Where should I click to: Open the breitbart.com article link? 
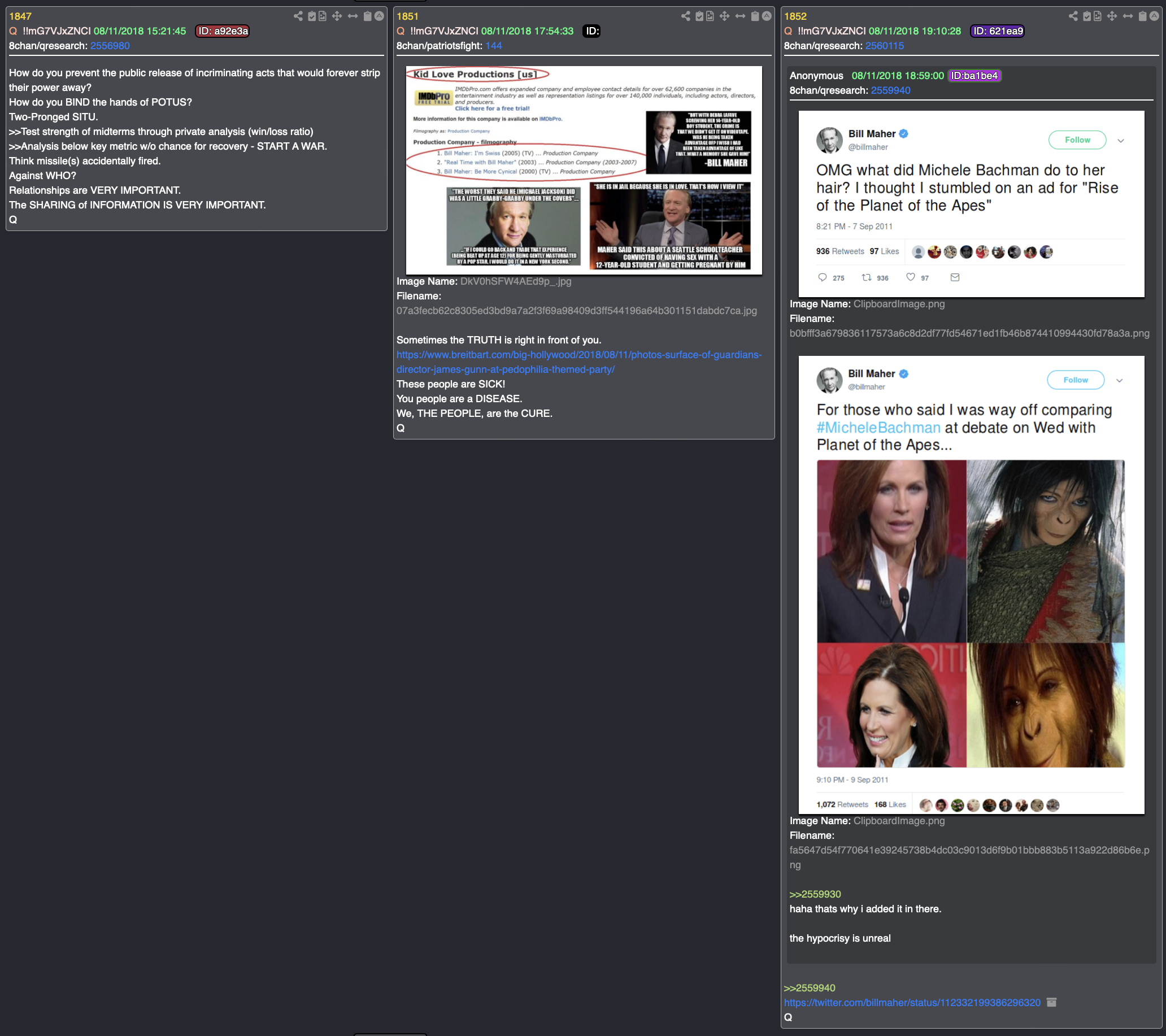[x=579, y=362]
